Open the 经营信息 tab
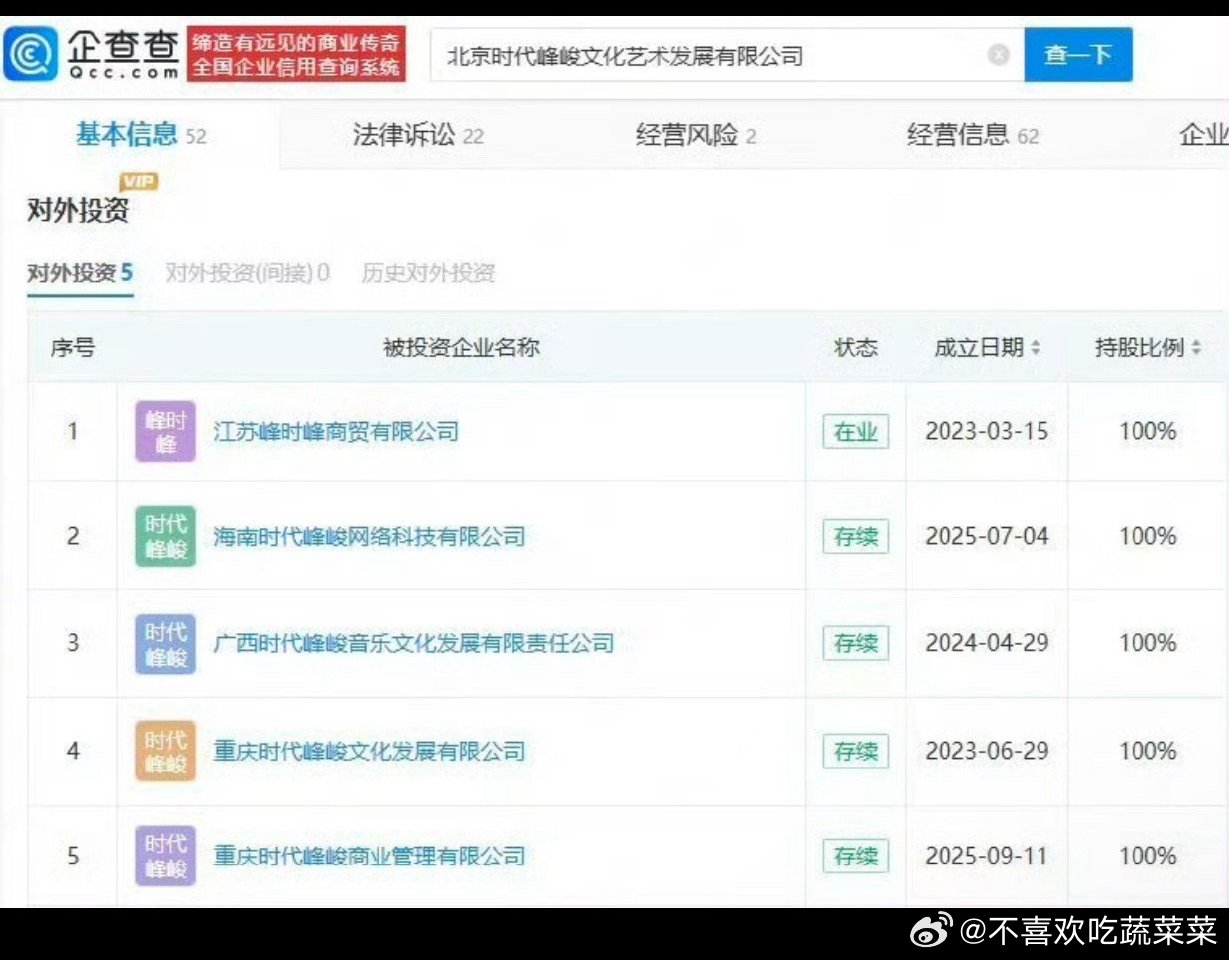Screen dimensions: 1229x960 point(972,135)
